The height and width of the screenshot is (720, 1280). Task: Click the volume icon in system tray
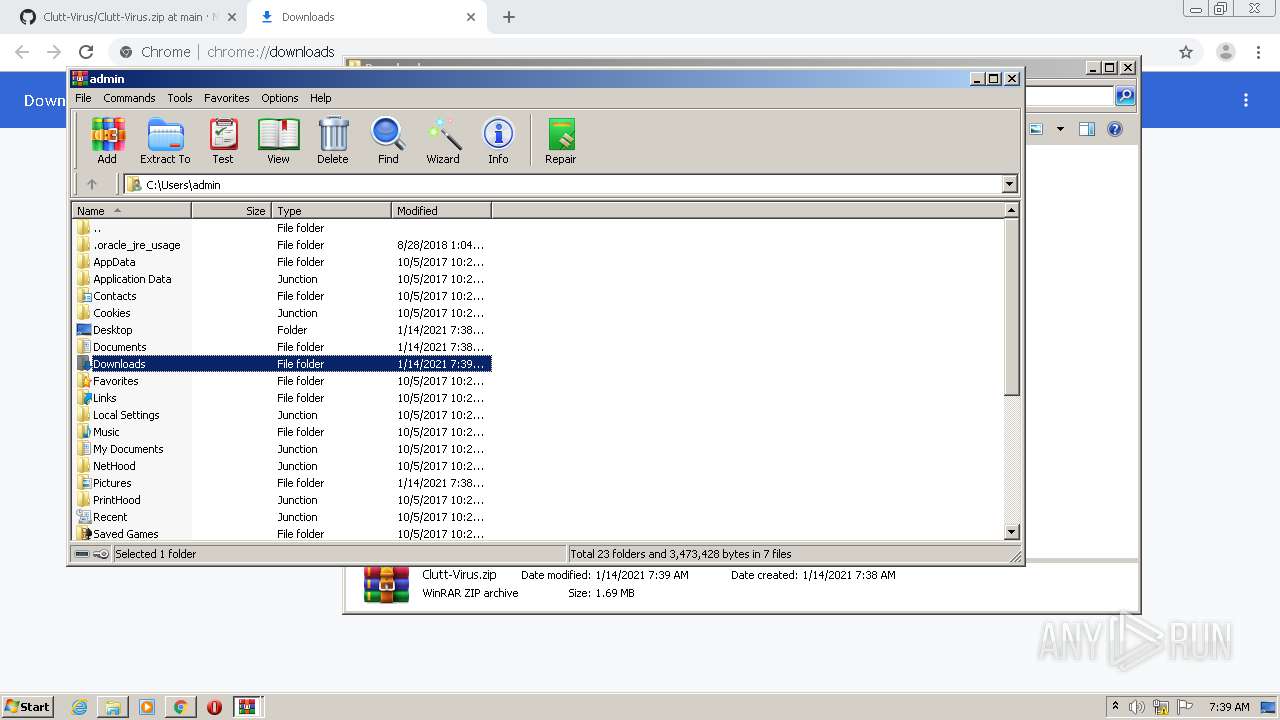[1137, 707]
